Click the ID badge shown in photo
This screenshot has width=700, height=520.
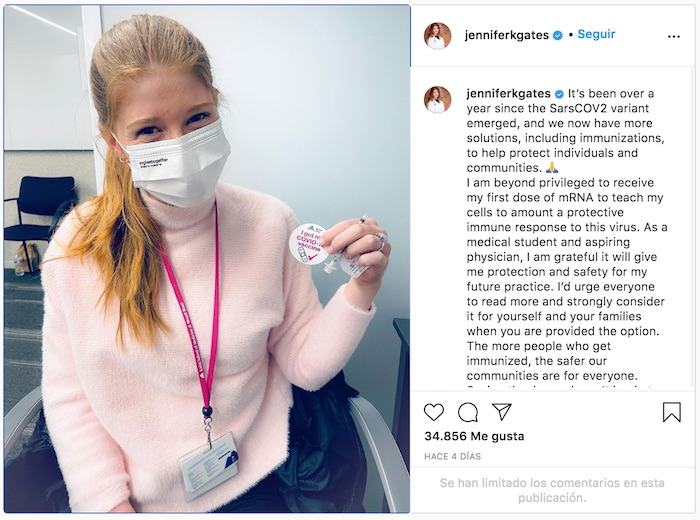pos(208,466)
